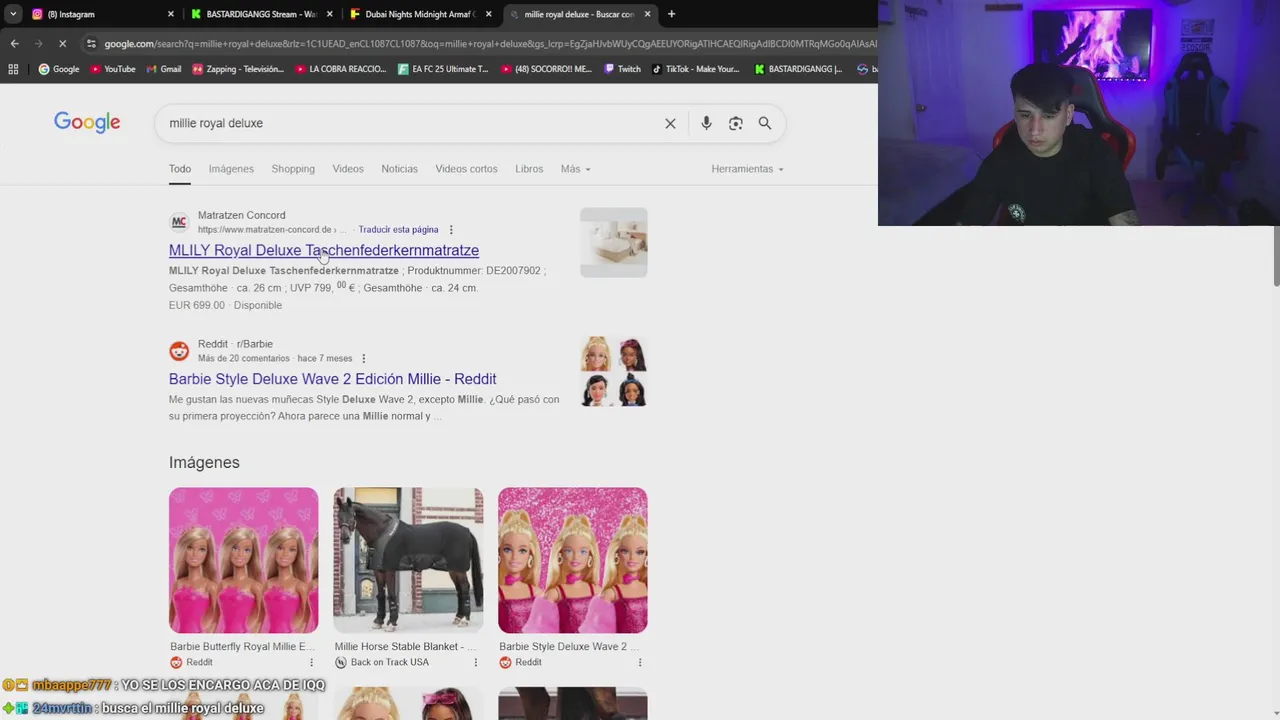Open the Twitch bookmark
The height and width of the screenshot is (720, 1280).
pyautogui.click(x=622, y=69)
